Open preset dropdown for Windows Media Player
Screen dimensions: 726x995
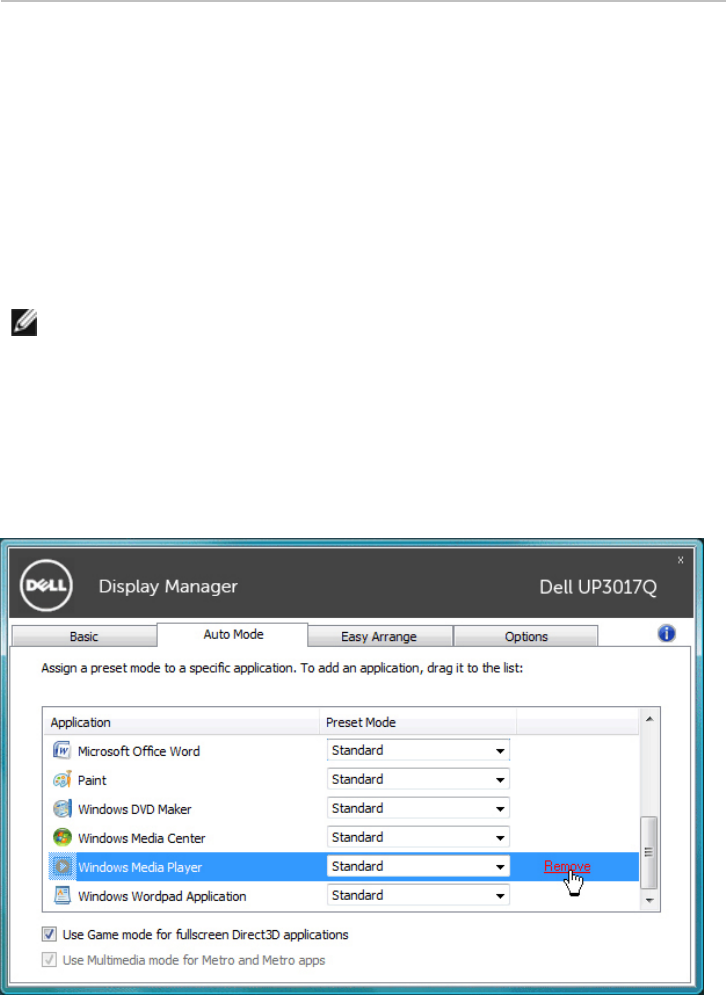click(418, 866)
